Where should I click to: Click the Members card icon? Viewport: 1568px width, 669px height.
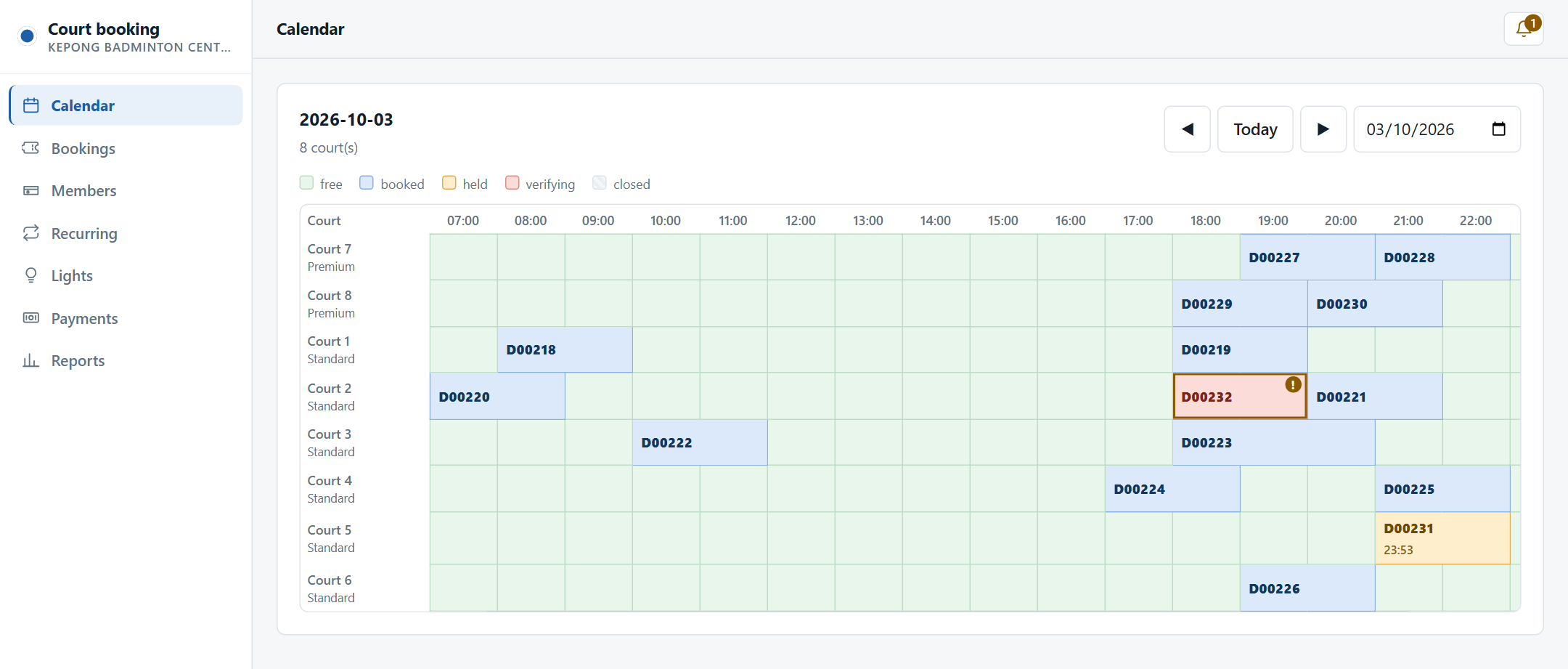[x=31, y=190]
